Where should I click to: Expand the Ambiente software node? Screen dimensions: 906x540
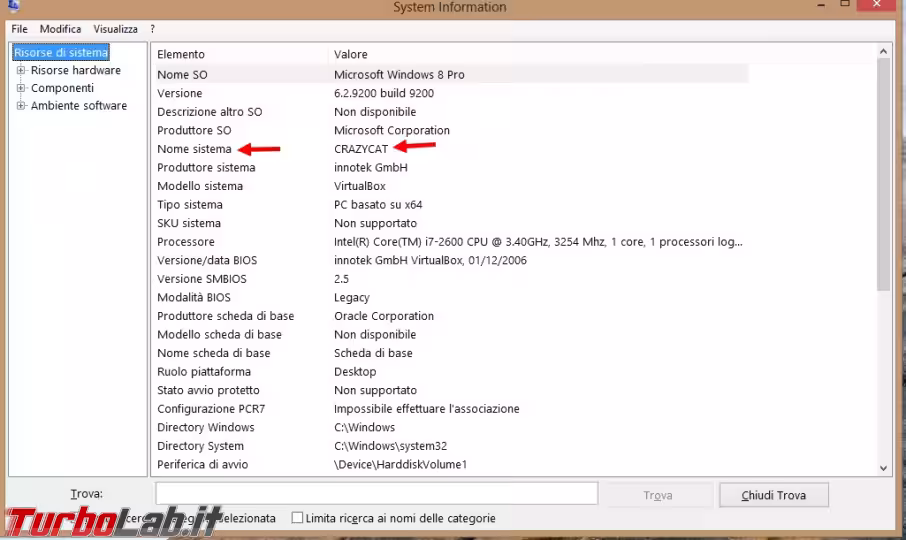21,106
